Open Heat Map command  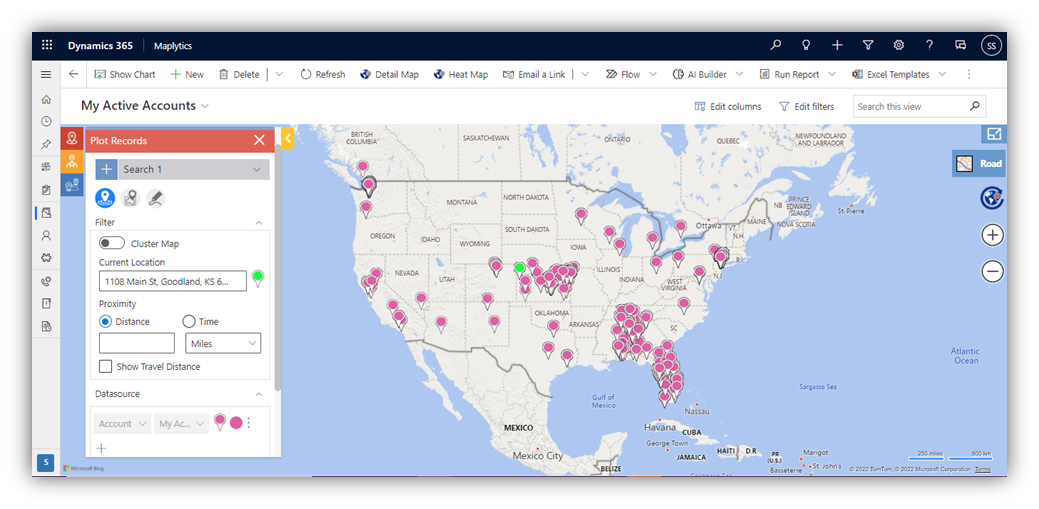coord(461,74)
